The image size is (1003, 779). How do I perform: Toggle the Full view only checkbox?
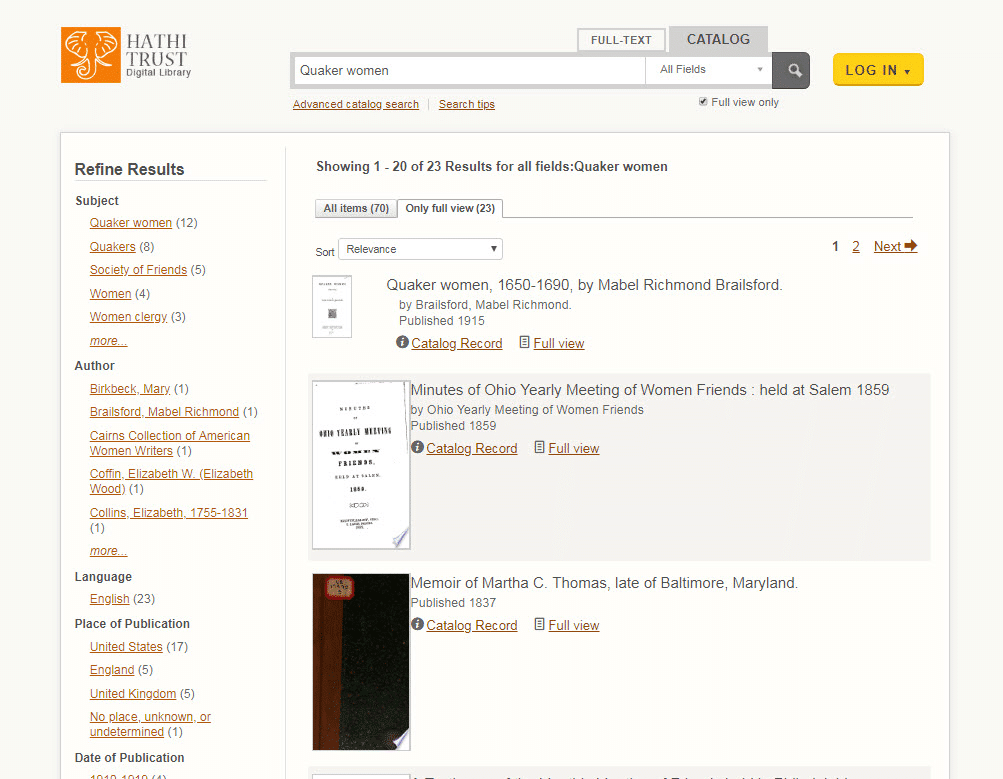[x=703, y=102]
